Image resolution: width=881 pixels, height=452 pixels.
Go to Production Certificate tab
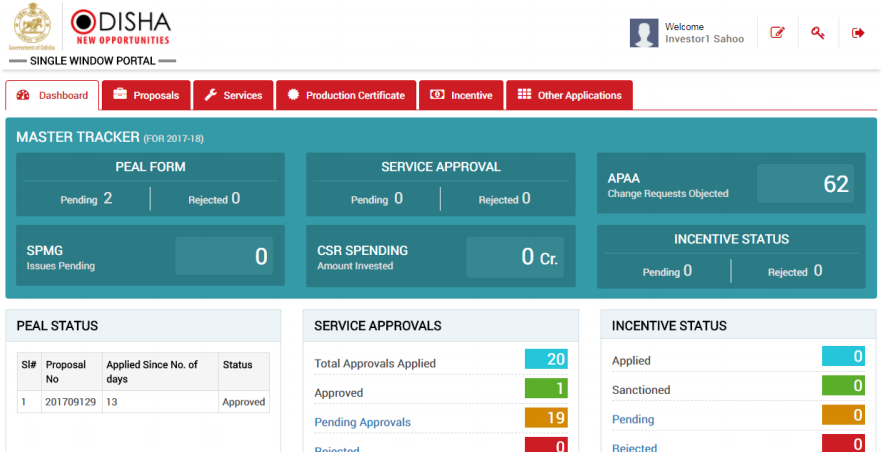tap(345, 96)
